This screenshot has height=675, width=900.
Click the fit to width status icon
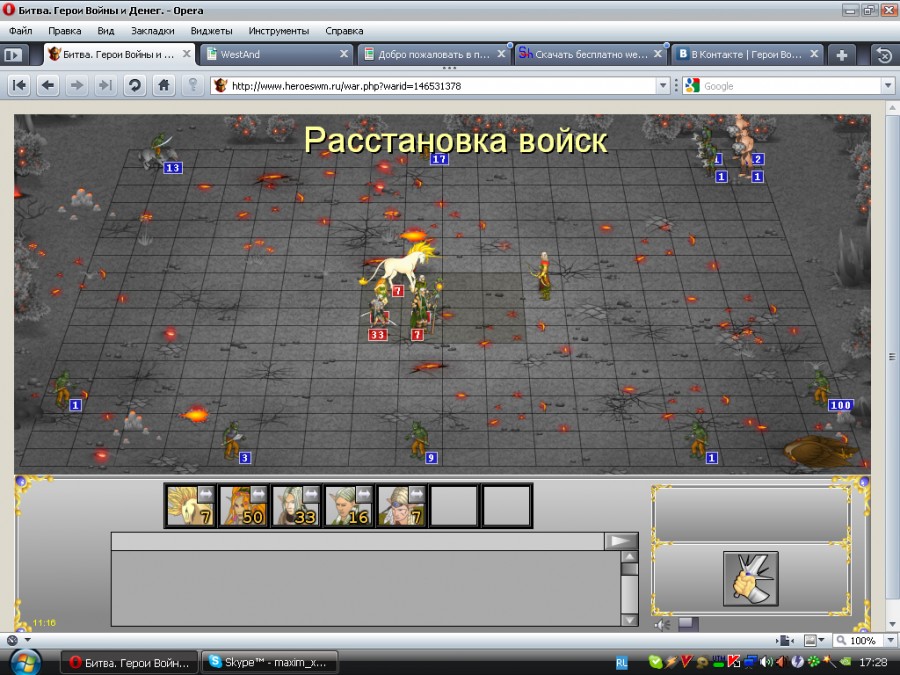(x=785, y=640)
